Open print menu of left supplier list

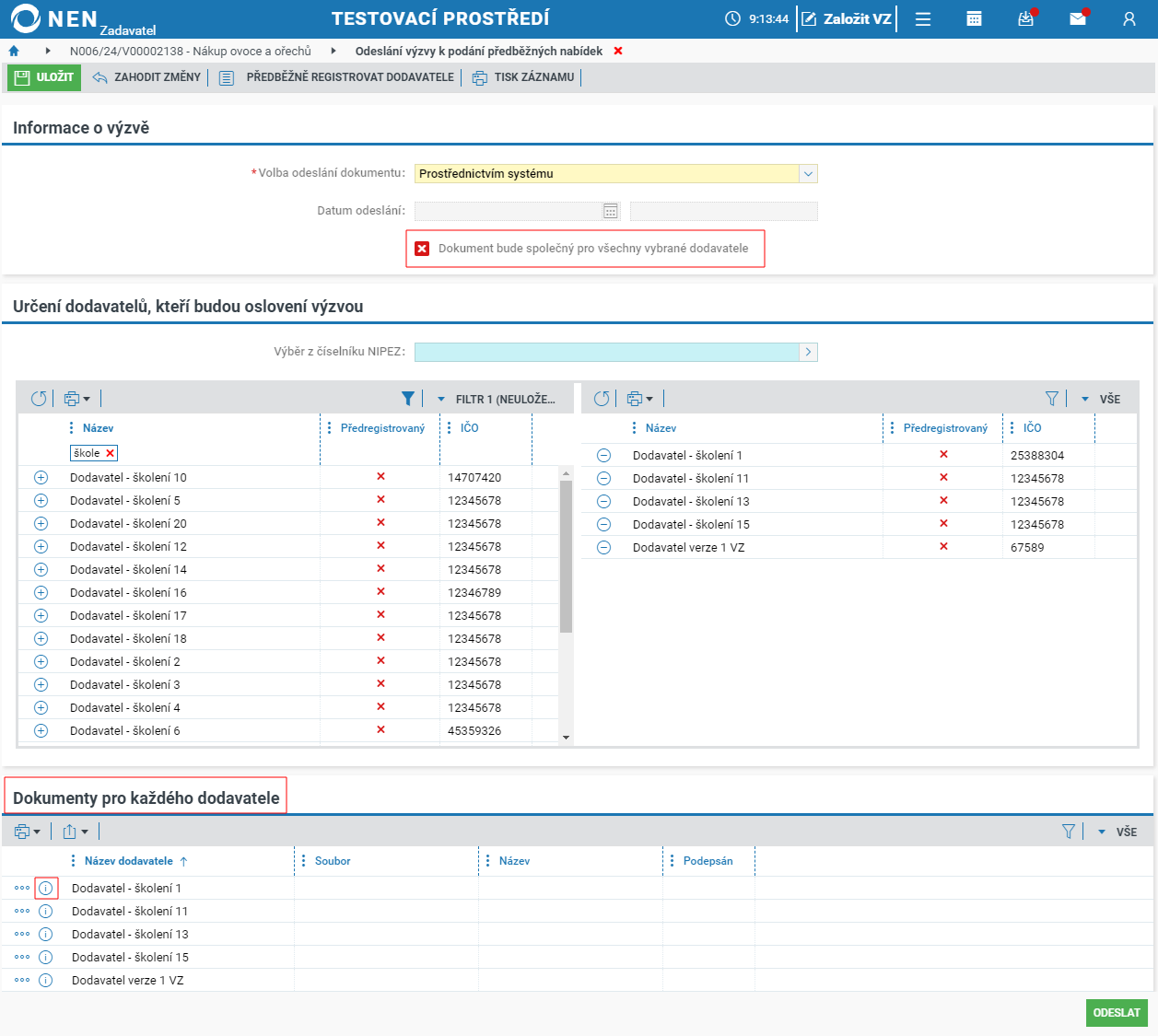click(76, 399)
